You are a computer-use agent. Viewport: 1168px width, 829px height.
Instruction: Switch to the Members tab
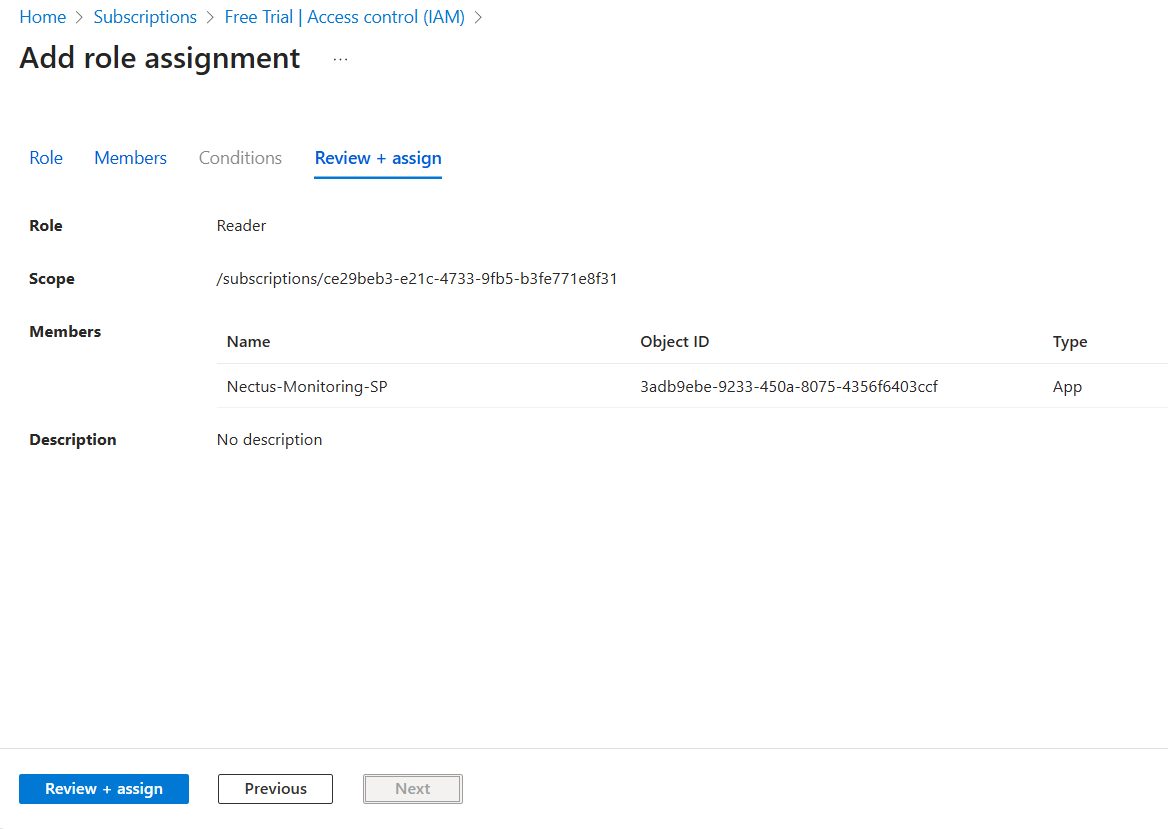(x=130, y=158)
